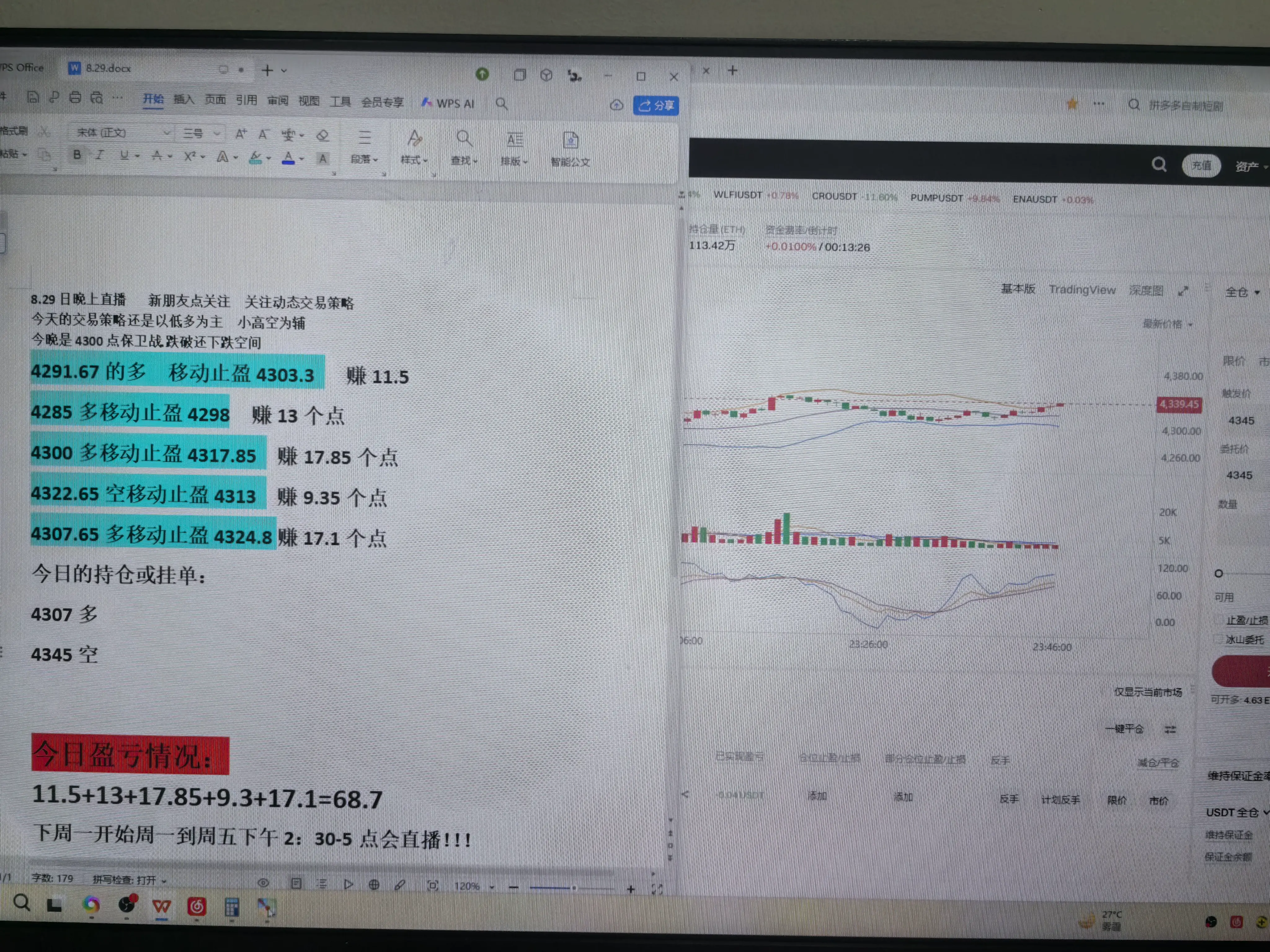Expand the highlight color dropdown arrow
1270x952 pixels.
point(269,158)
